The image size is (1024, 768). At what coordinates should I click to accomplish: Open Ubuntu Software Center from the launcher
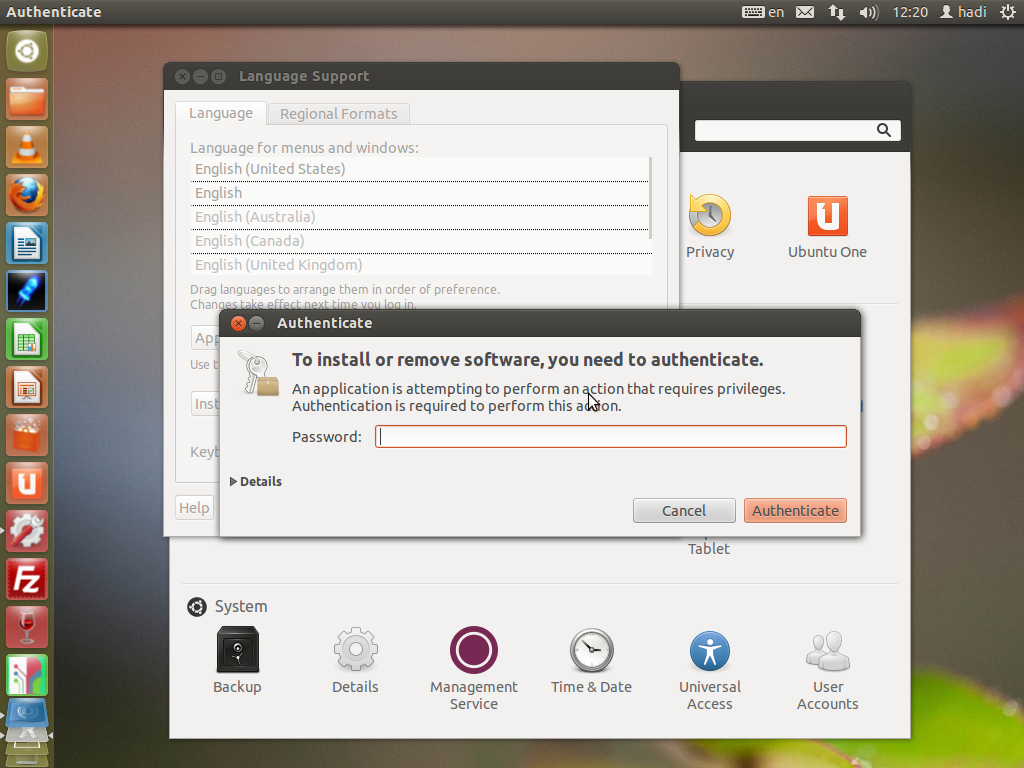[27, 436]
